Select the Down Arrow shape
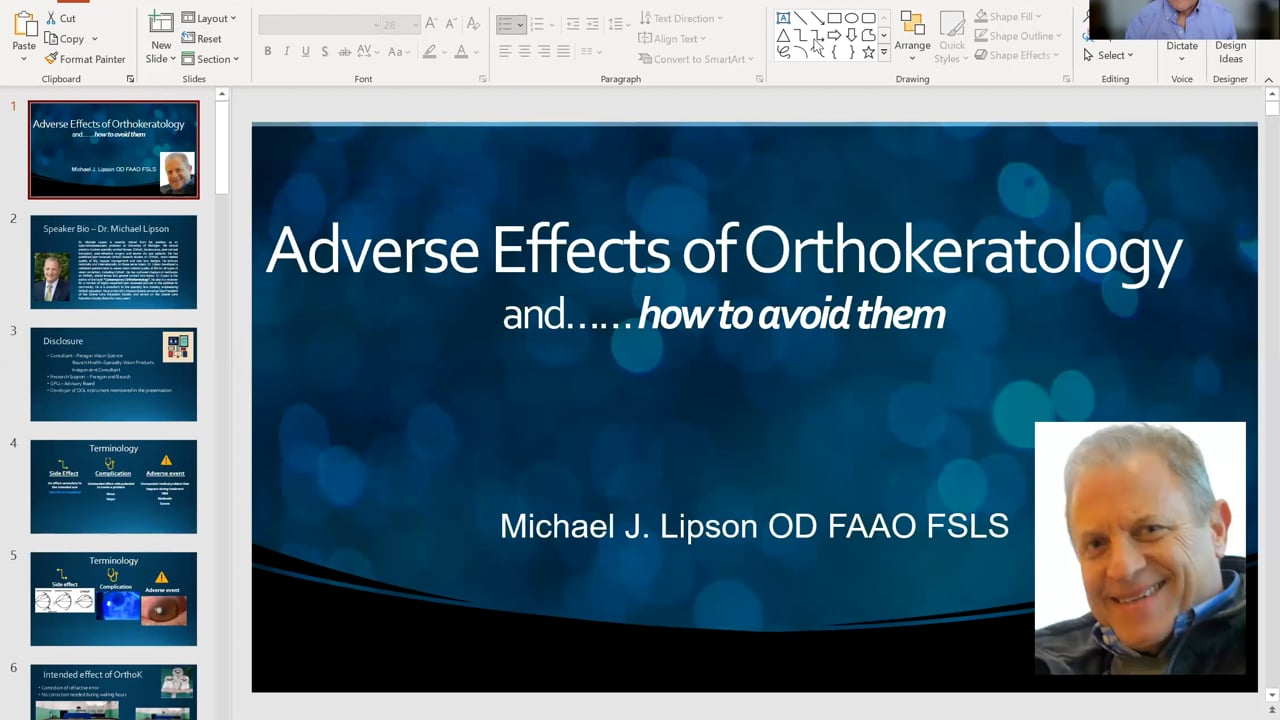The height and width of the screenshot is (720, 1280). 851,35
